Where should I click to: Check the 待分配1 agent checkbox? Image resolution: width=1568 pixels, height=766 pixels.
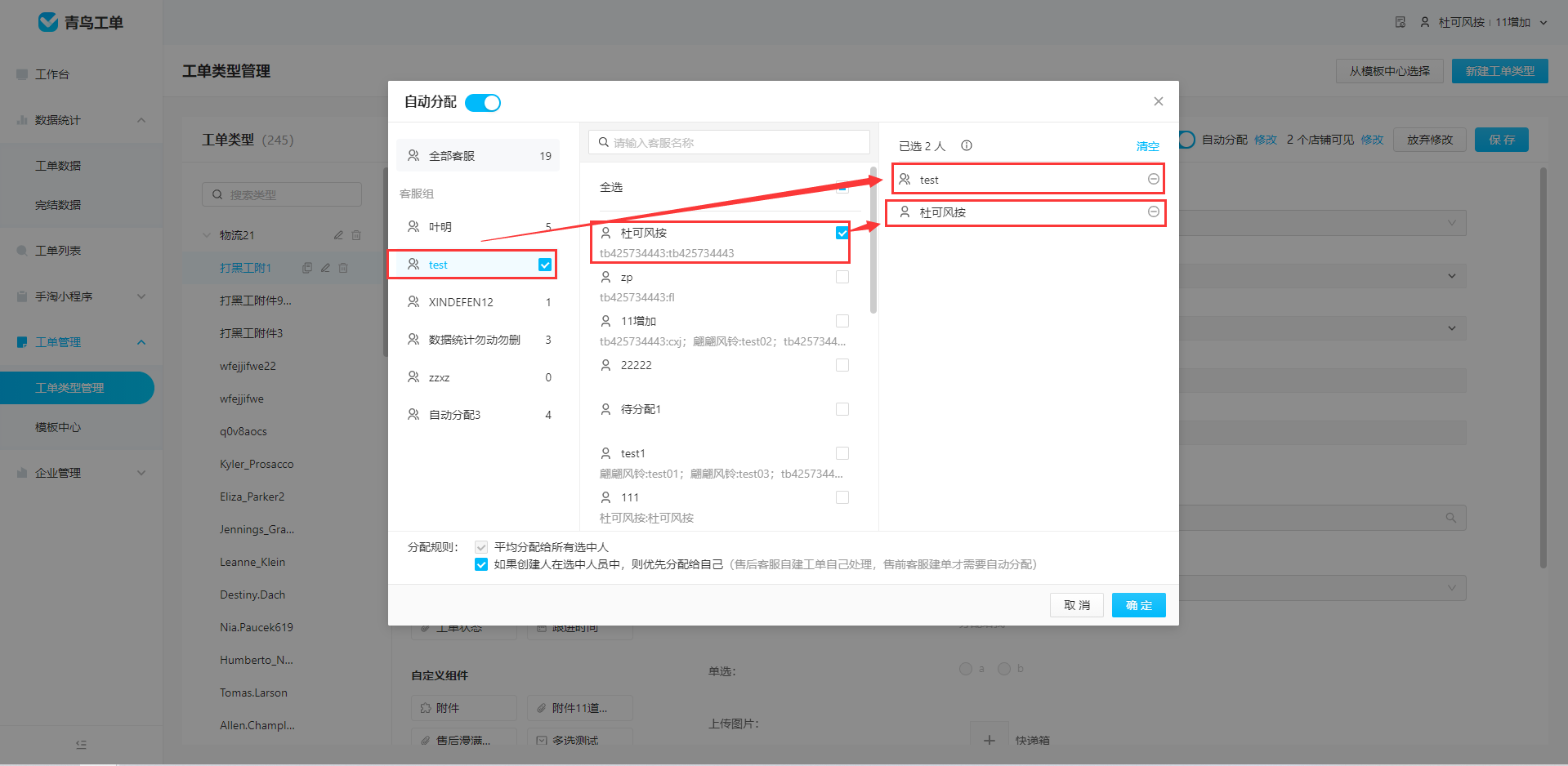[842, 409]
